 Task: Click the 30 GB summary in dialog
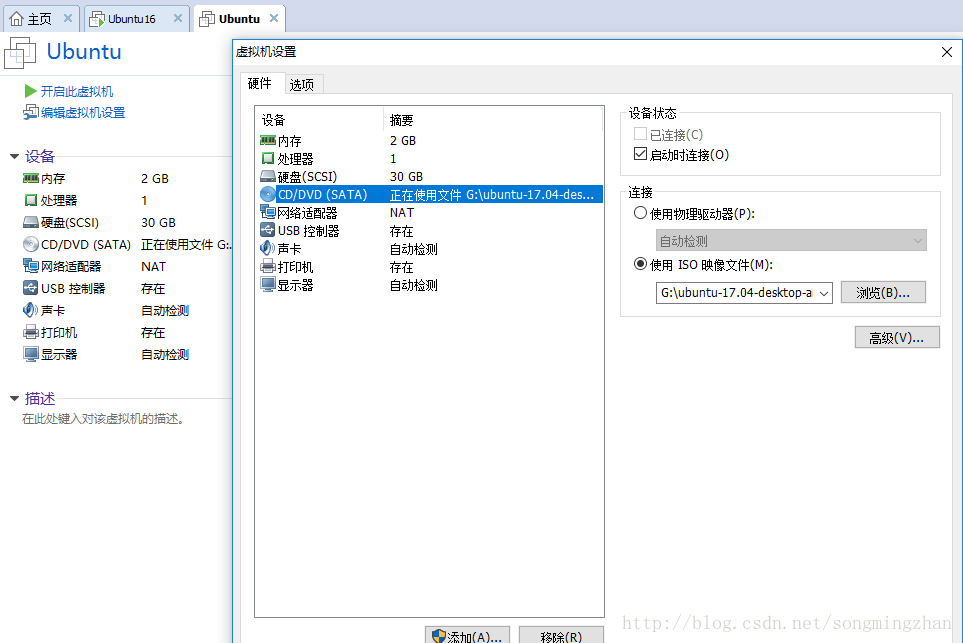point(407,177)
